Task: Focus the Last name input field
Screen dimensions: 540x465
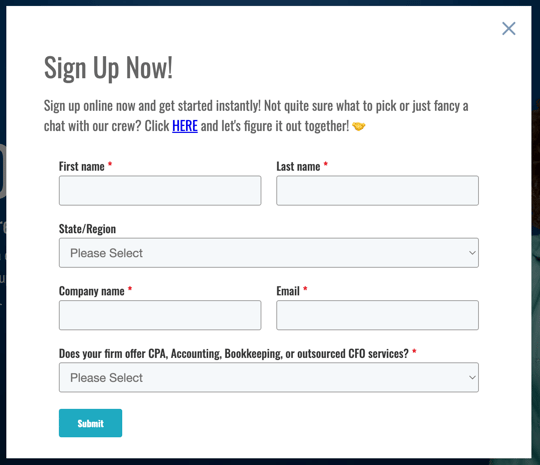Action: pyautogui.click(x=377, y=190)
